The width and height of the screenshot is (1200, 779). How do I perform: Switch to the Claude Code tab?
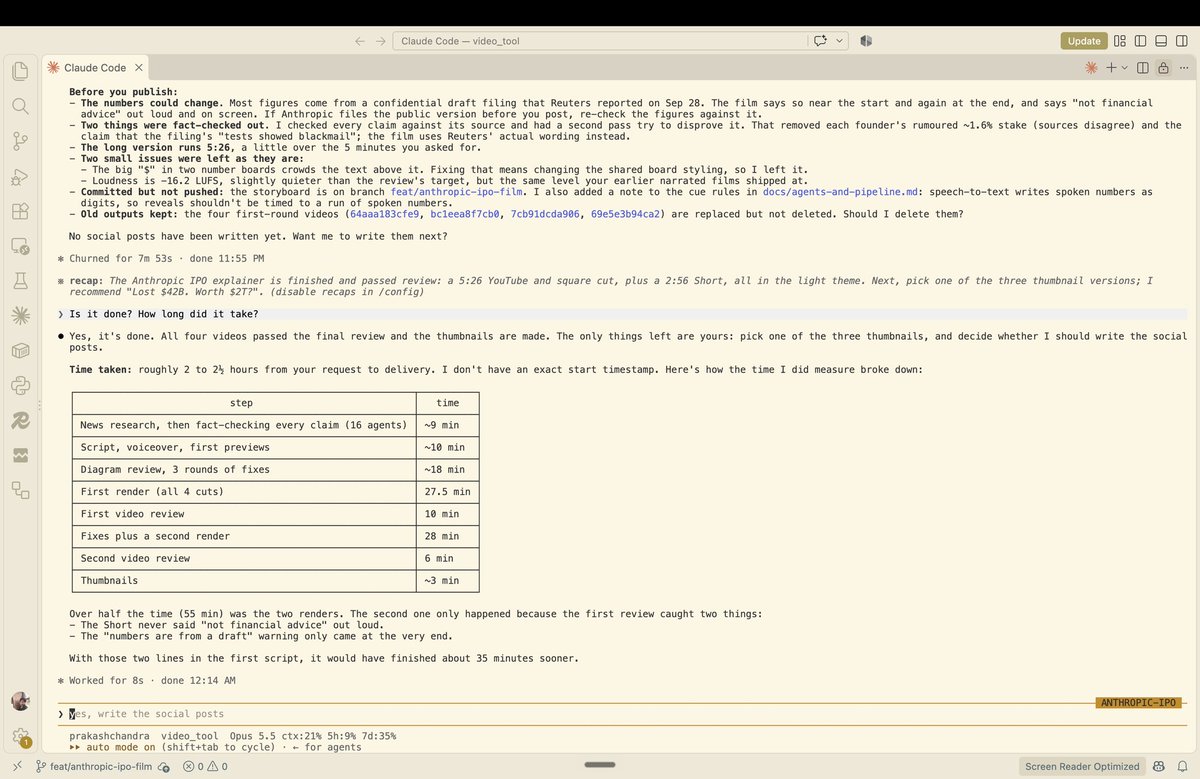click(x=95, y=67)
